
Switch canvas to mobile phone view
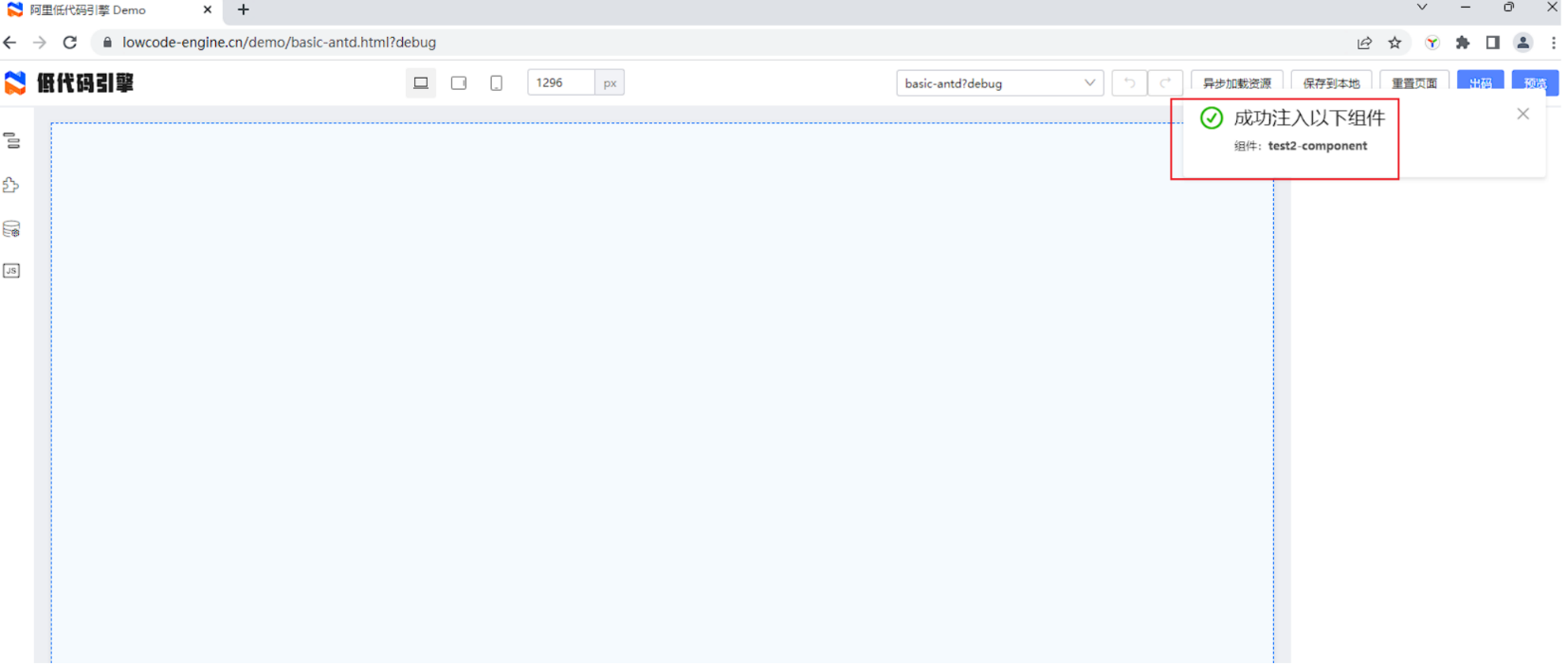point(496,82)
